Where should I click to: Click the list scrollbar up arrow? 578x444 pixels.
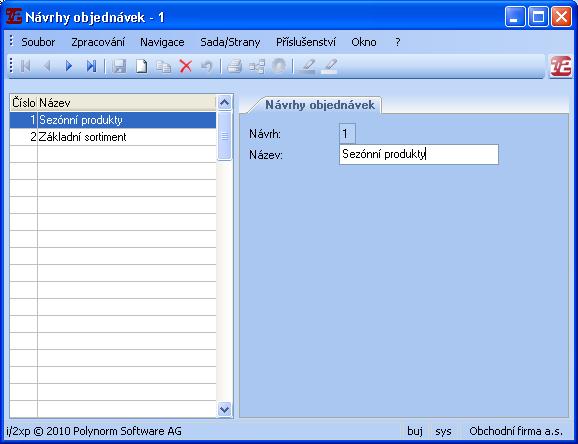224,102
